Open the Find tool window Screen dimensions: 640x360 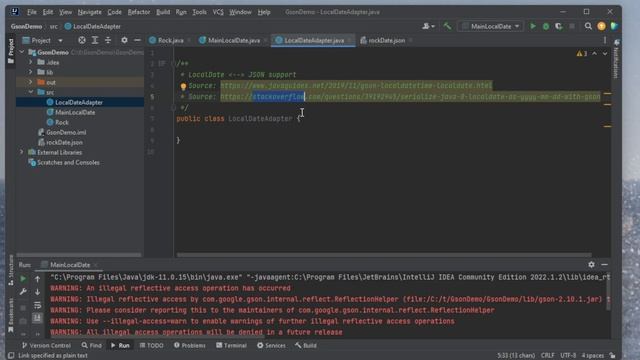91,345
